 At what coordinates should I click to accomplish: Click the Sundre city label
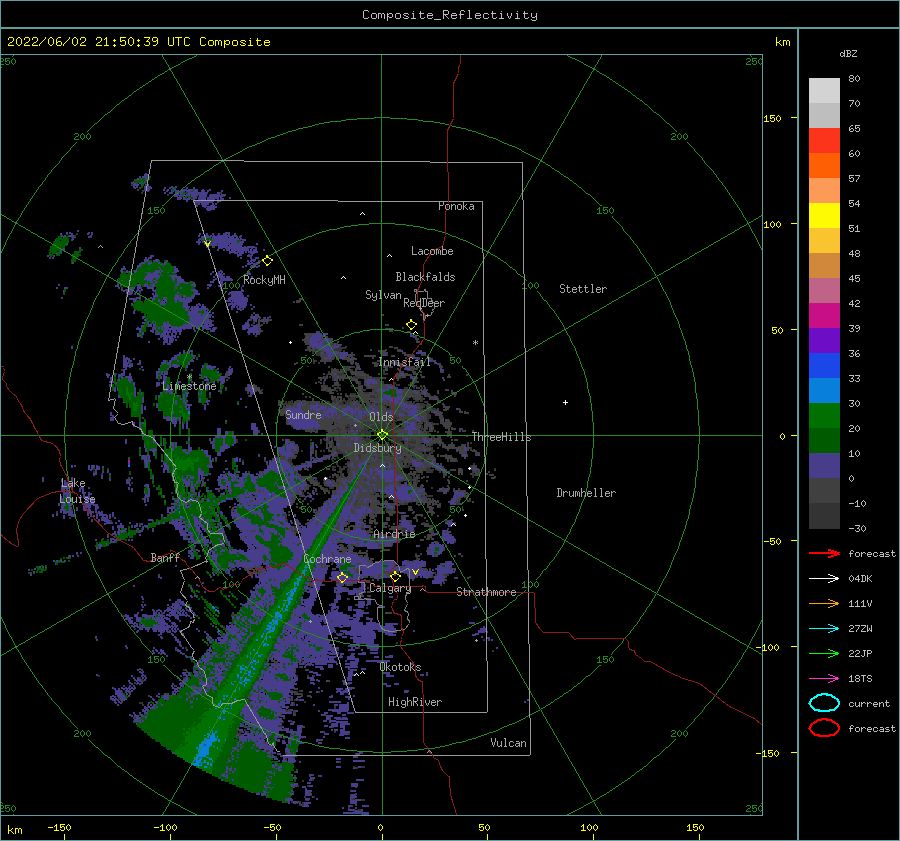click(x=303, y=415)
